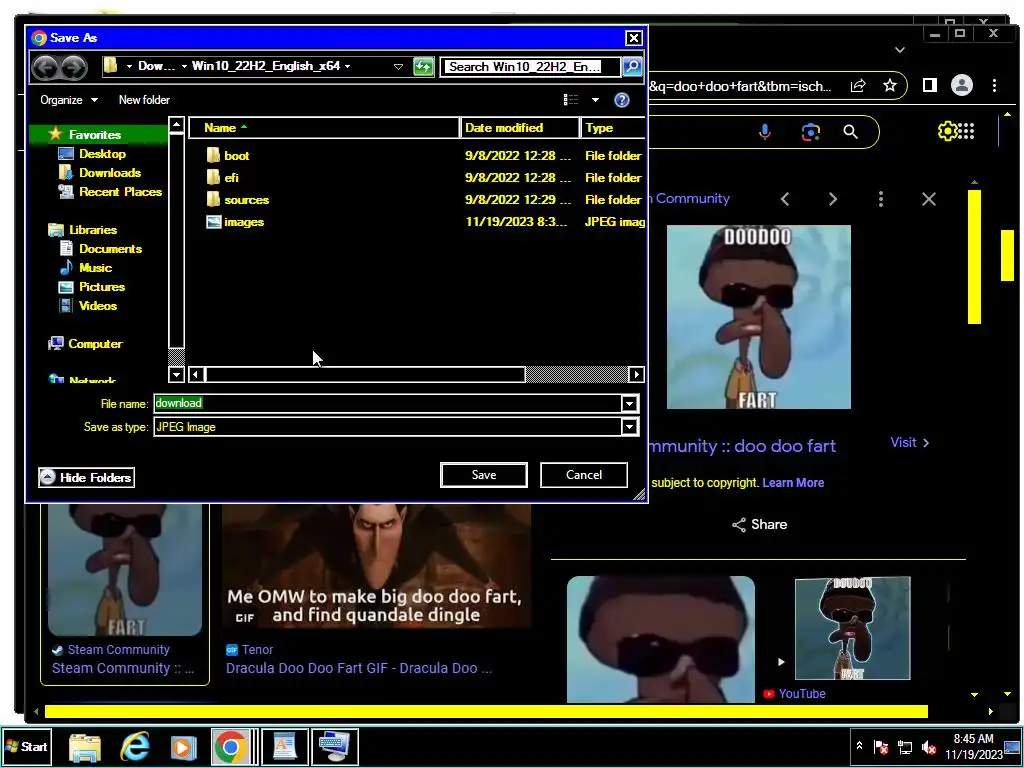This screenshot has width=1024, height=768.
Task: Open the Videos library
Action: click(98, 306)
